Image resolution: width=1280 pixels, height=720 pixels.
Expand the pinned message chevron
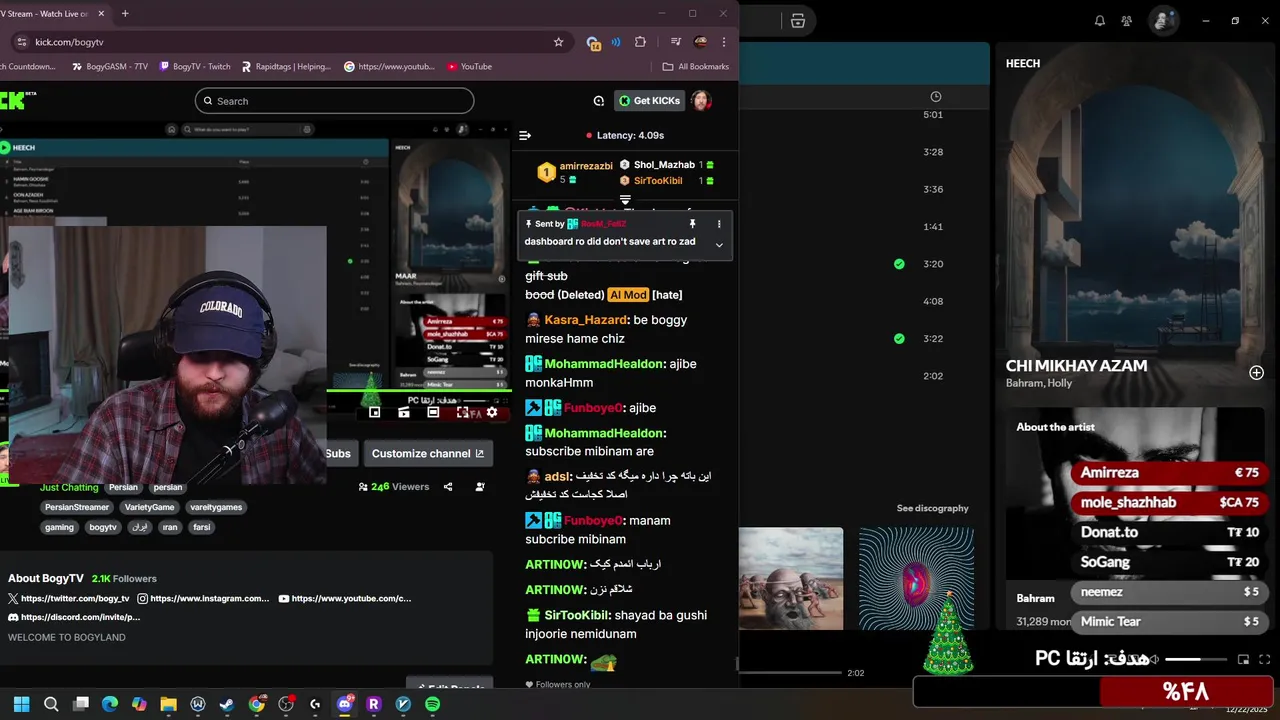[x=718, y=245]
